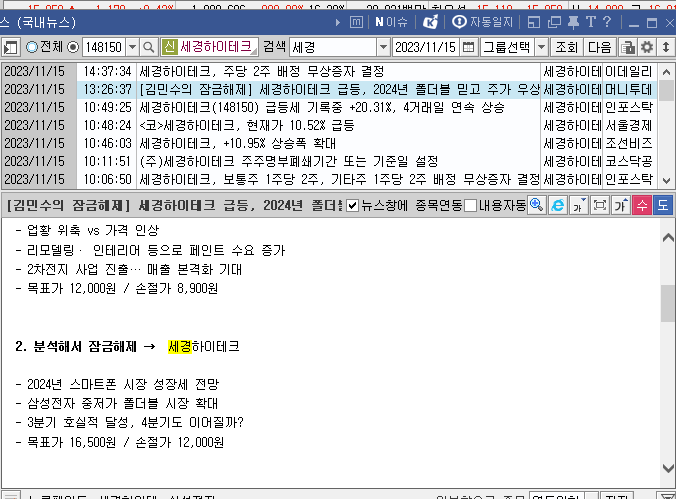
Task: Toggle the 내용자동 checkbox
Action: pos(471,205)
